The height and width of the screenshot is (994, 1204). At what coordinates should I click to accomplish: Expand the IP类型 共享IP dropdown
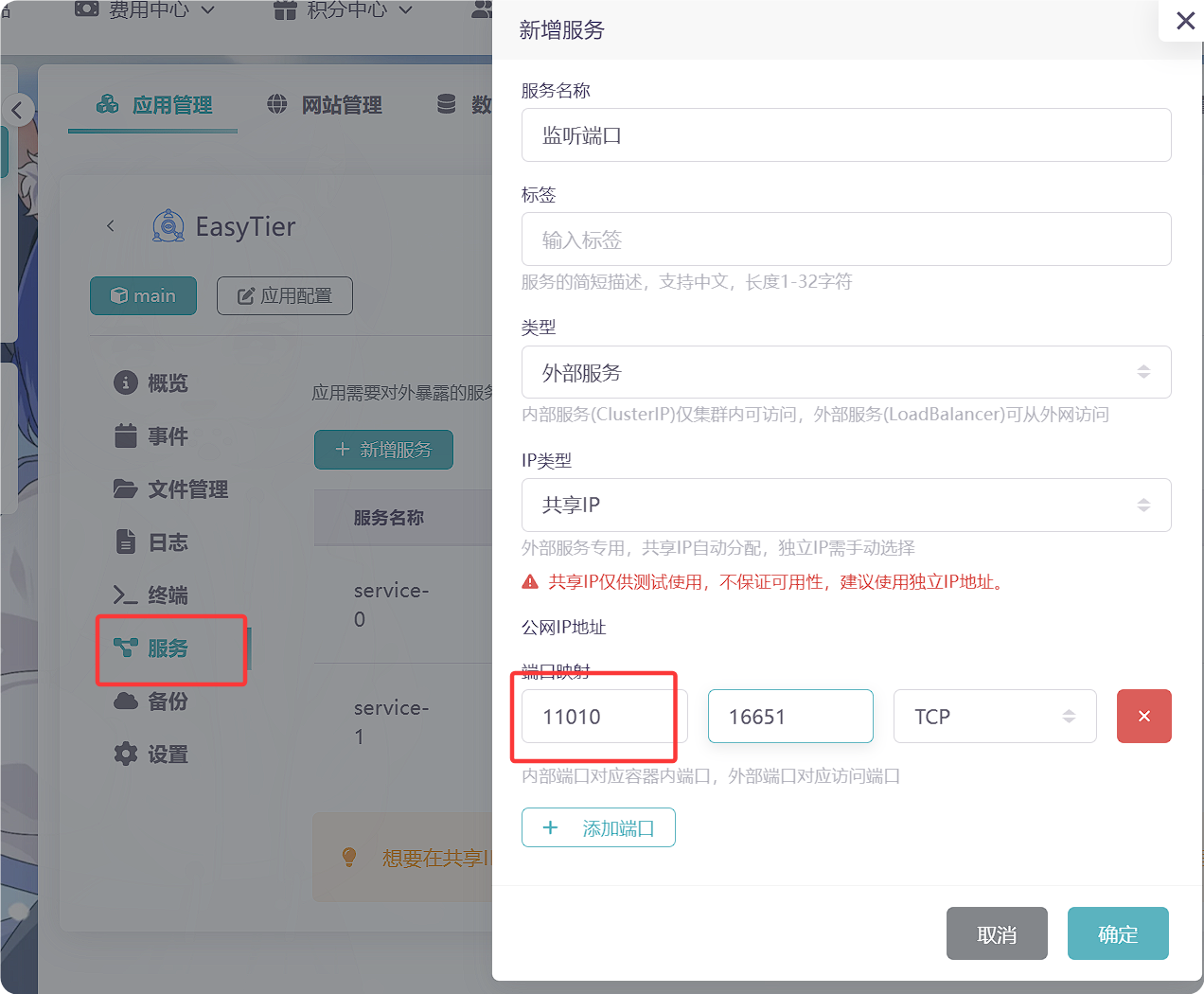(845, 505)
